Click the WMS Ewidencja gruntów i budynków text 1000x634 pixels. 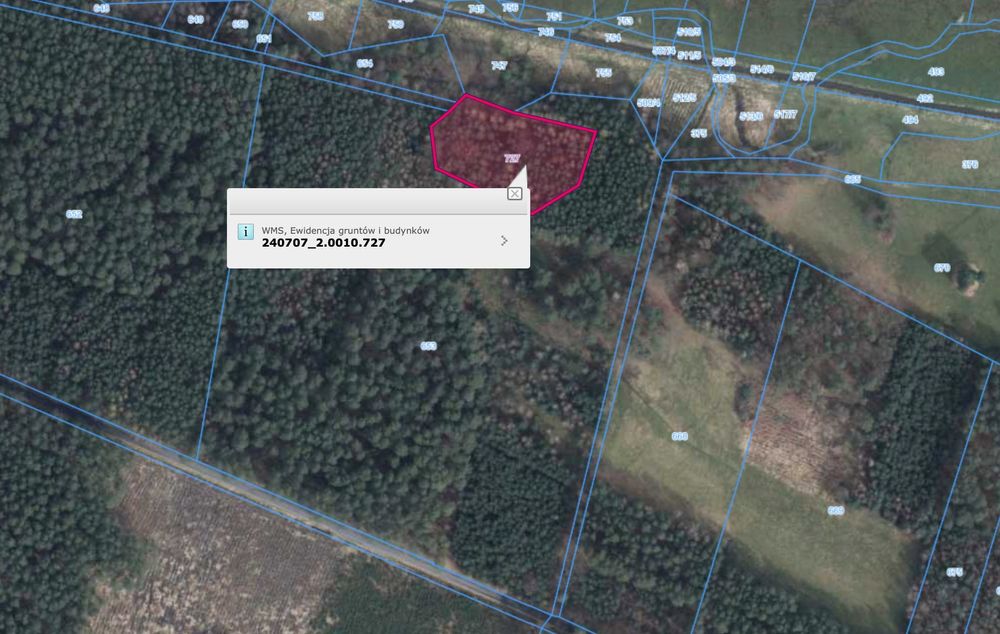(346, 230)
